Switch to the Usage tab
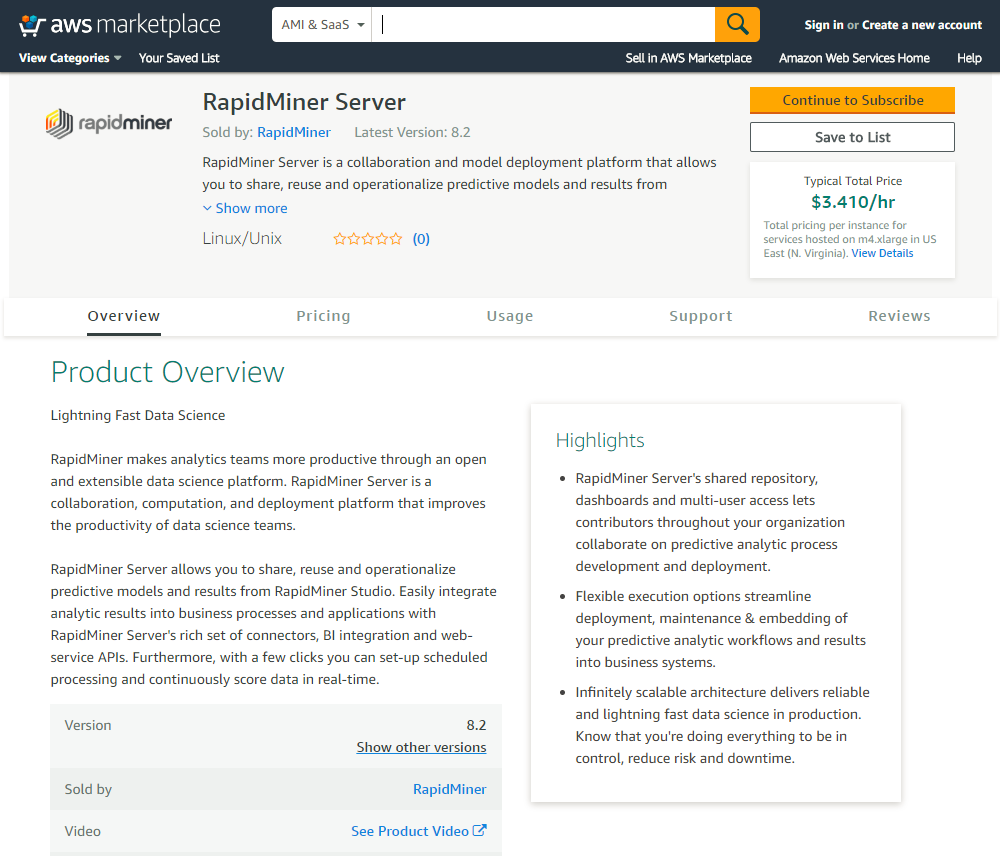The height and width of the screenshot is (856, 1000). click(510, 316)
